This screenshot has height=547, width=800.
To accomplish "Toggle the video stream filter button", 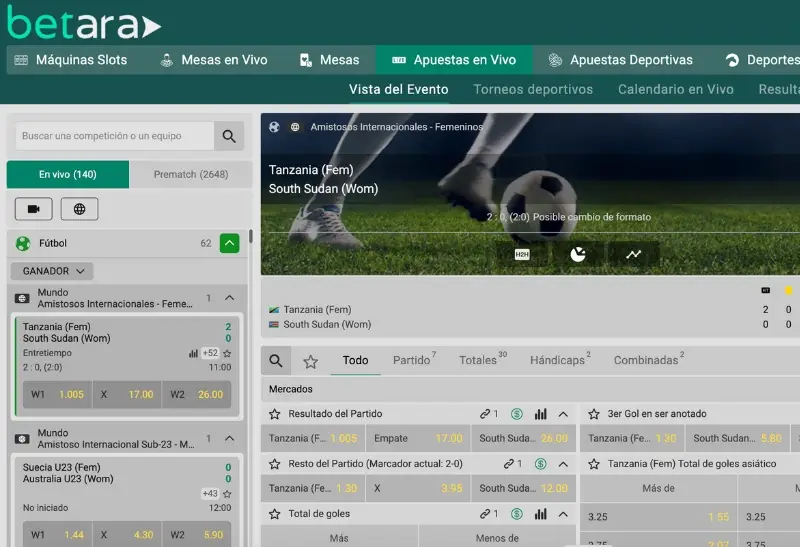I will [x=34, y=209].
